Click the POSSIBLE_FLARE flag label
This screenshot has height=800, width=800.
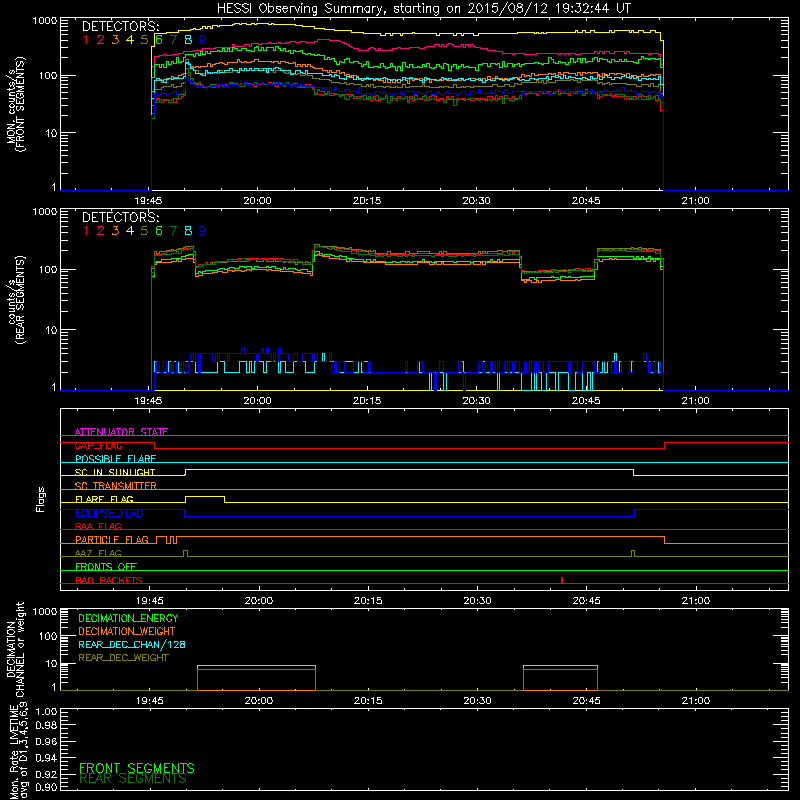coord(115,459)
